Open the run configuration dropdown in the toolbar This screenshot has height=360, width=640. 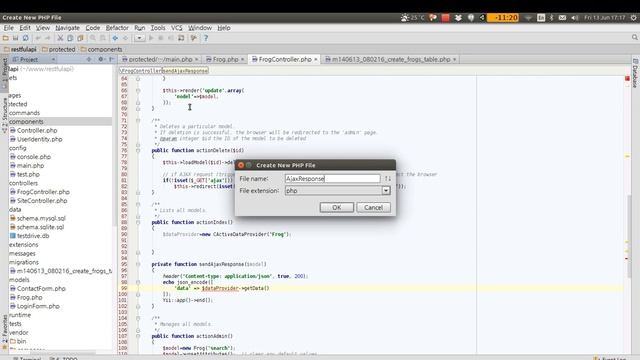[140, 38]
